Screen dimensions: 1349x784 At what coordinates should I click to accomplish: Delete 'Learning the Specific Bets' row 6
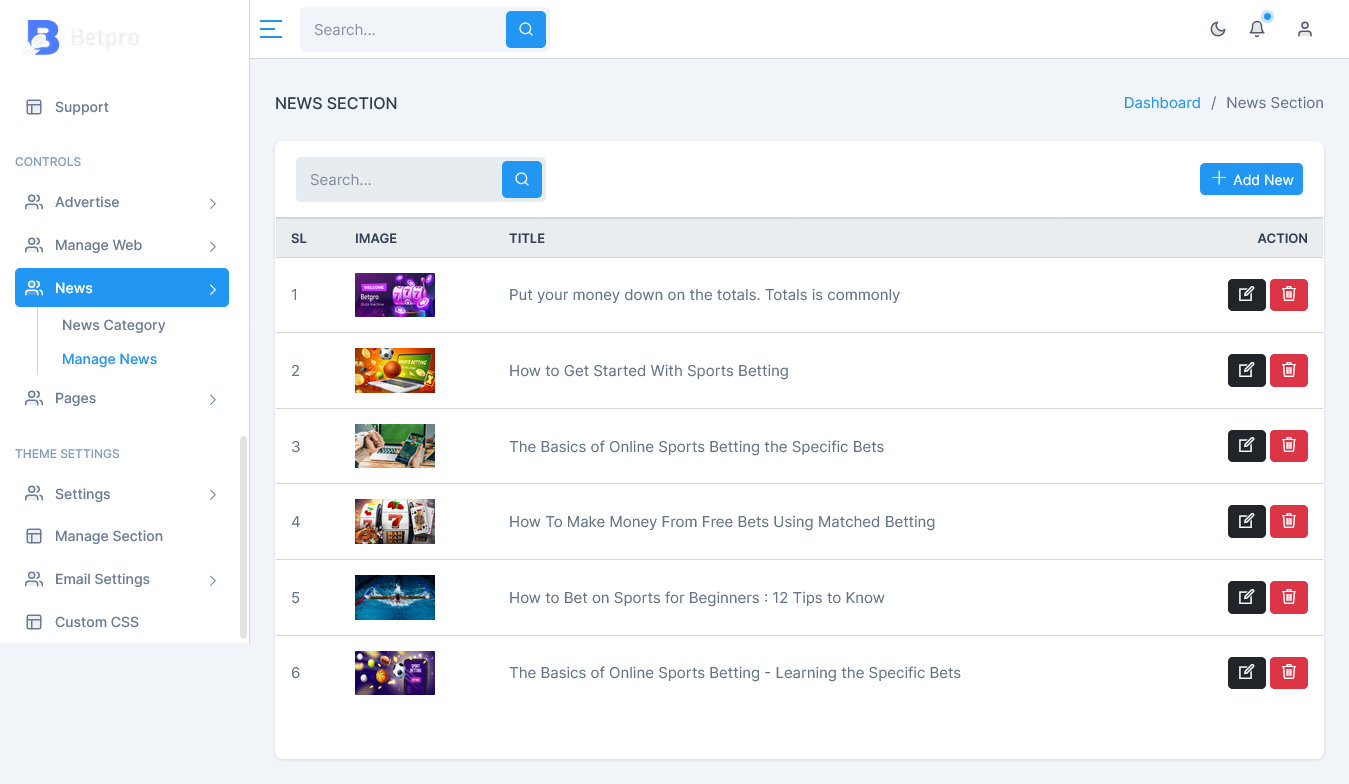point(1289,673)
